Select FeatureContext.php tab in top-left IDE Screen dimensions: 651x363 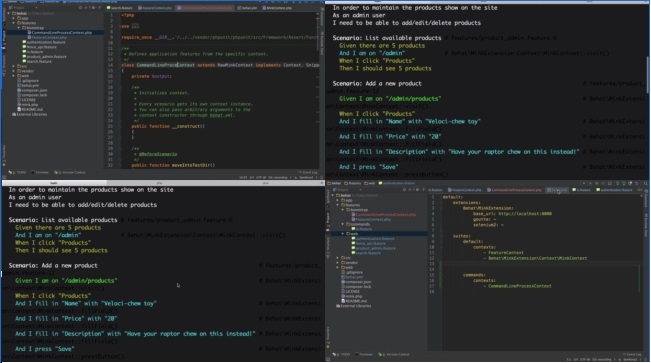tap(155, 8)
